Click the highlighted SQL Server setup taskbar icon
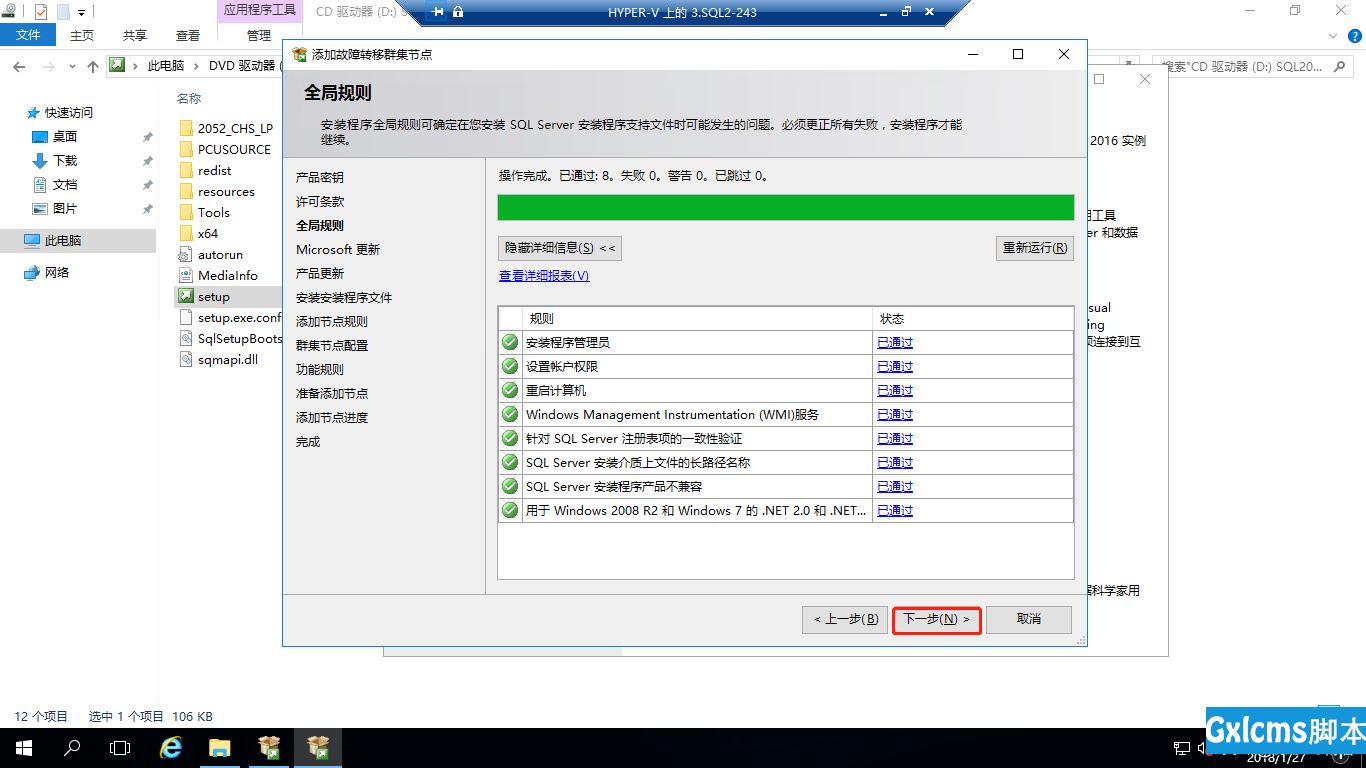This screenshot has width=1366, height=768. 318,747
